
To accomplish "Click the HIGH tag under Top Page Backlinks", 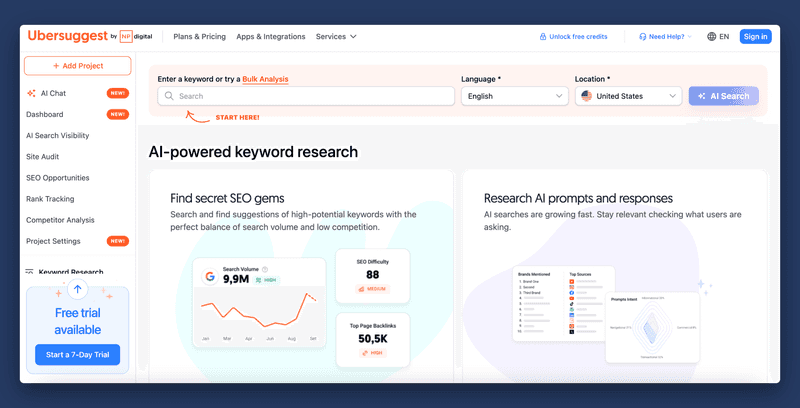I will click(x=372, y=352).
